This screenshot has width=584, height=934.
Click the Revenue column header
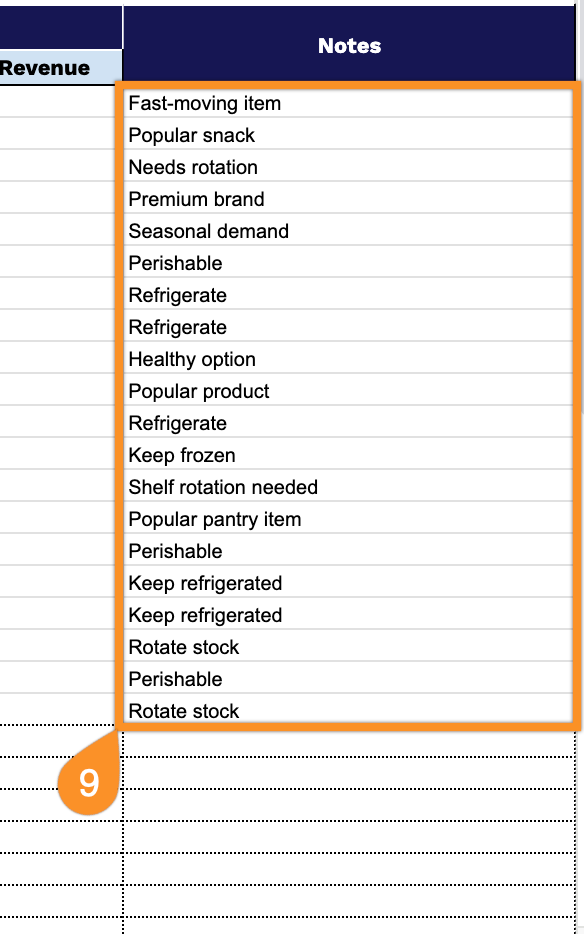pos(61,67)
